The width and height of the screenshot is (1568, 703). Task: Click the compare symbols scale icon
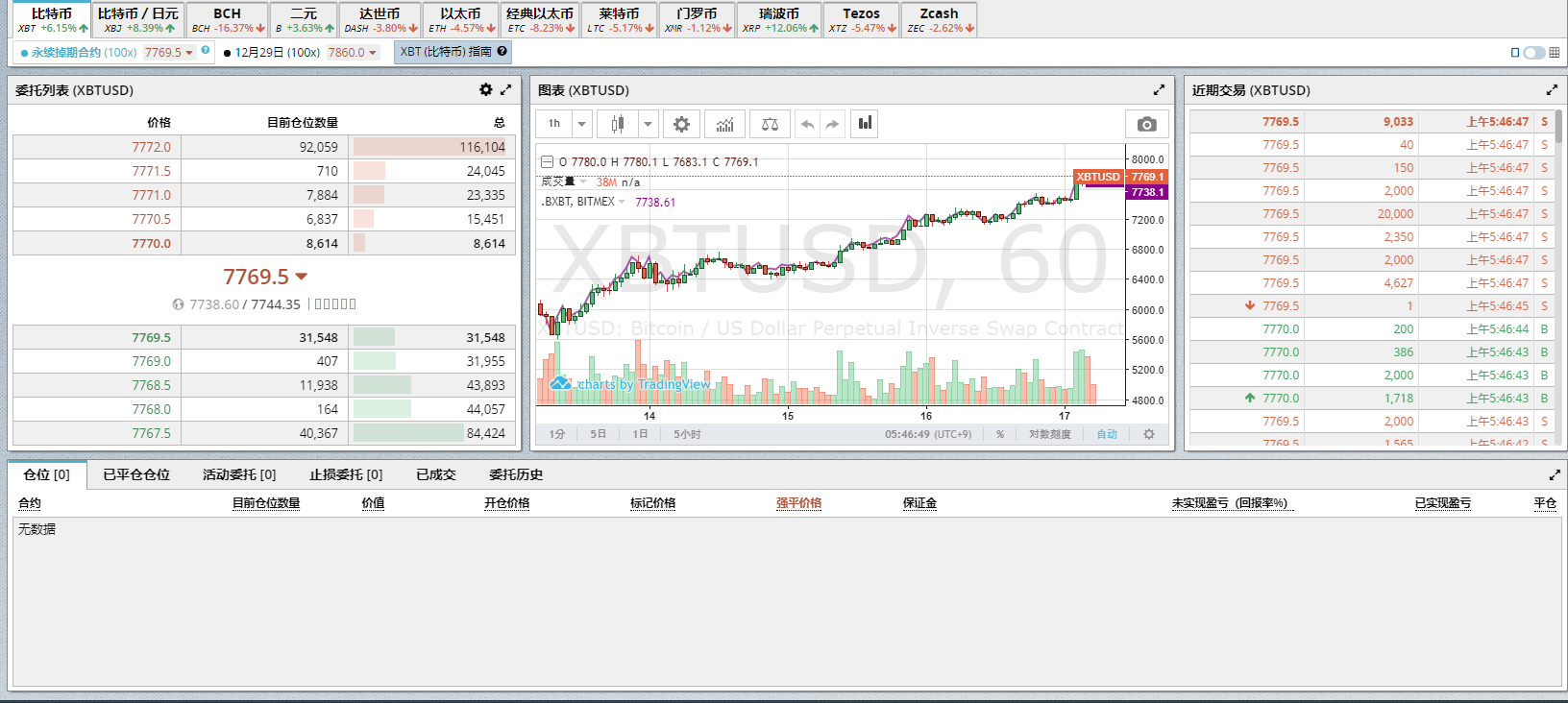point(770,124)
